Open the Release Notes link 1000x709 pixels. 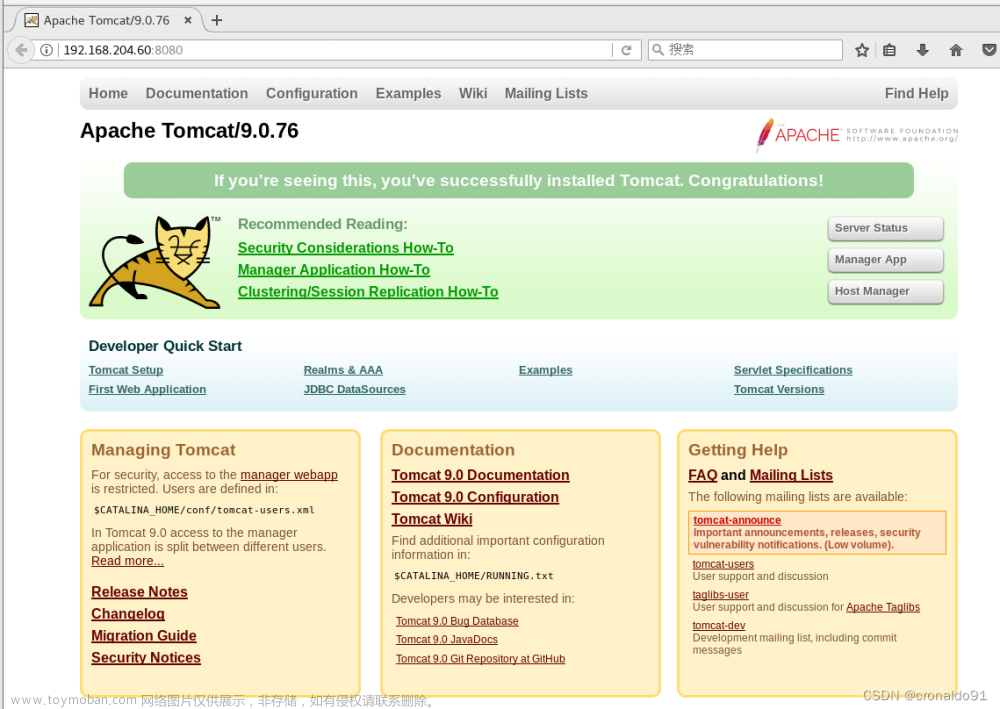(139, 592)
